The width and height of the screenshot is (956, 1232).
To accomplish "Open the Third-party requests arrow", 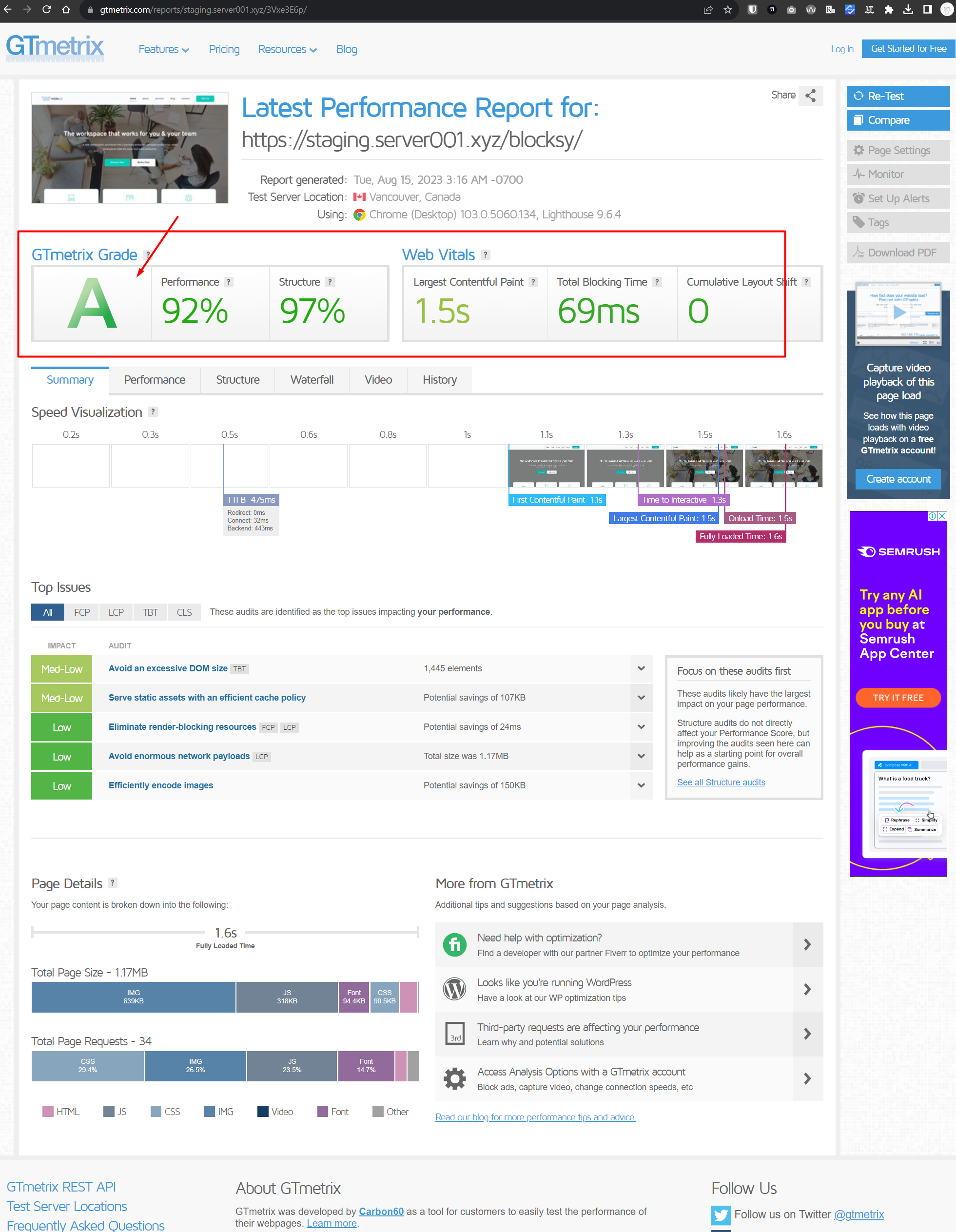I will pyautogui.click(x=808, y=1034).
